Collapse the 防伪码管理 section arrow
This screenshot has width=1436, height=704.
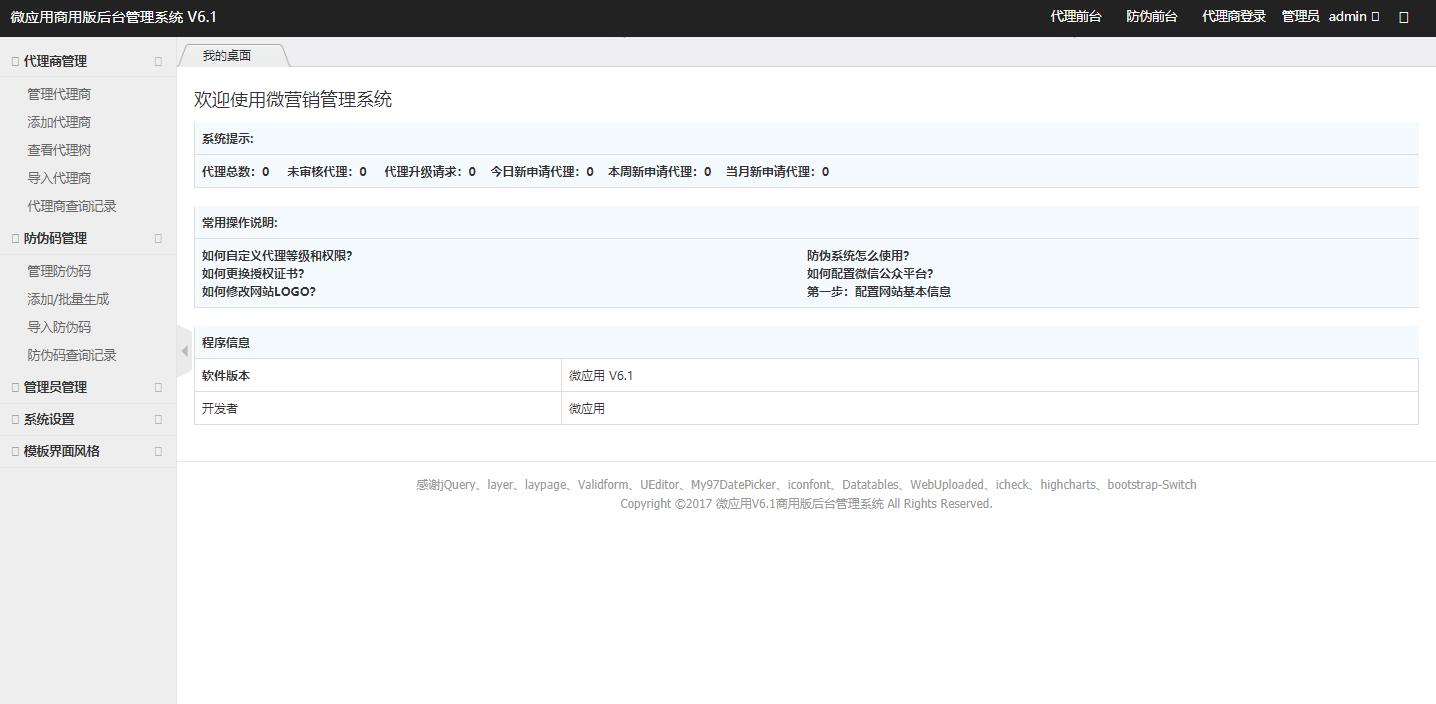(158, 238)
